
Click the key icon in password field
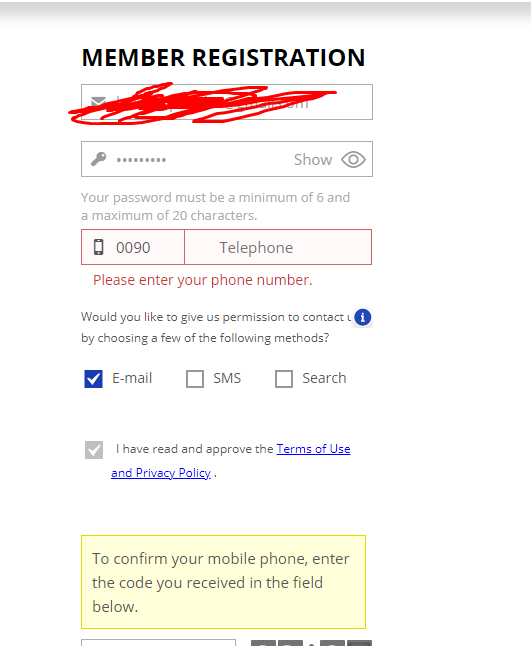tap(98, 159)
